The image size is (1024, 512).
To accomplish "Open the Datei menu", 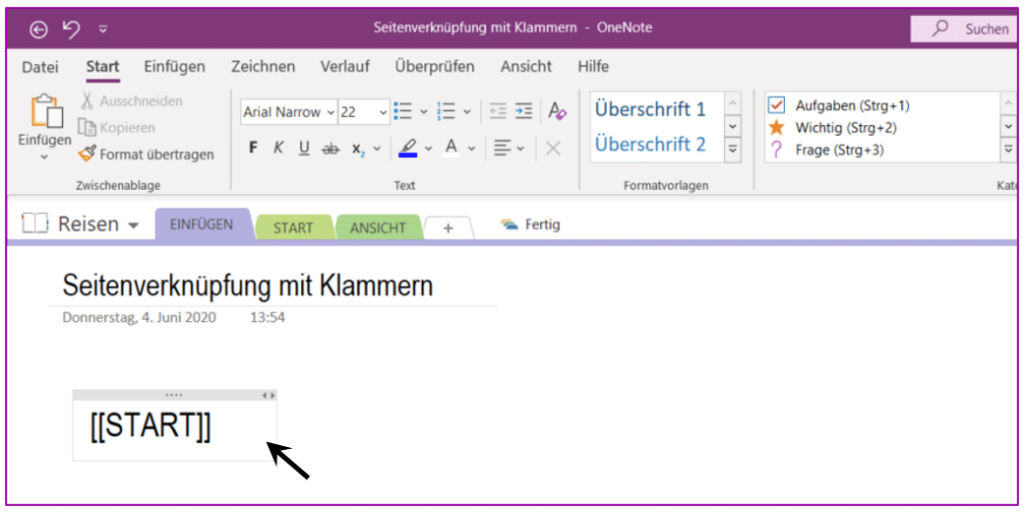I will pos(40,67).
